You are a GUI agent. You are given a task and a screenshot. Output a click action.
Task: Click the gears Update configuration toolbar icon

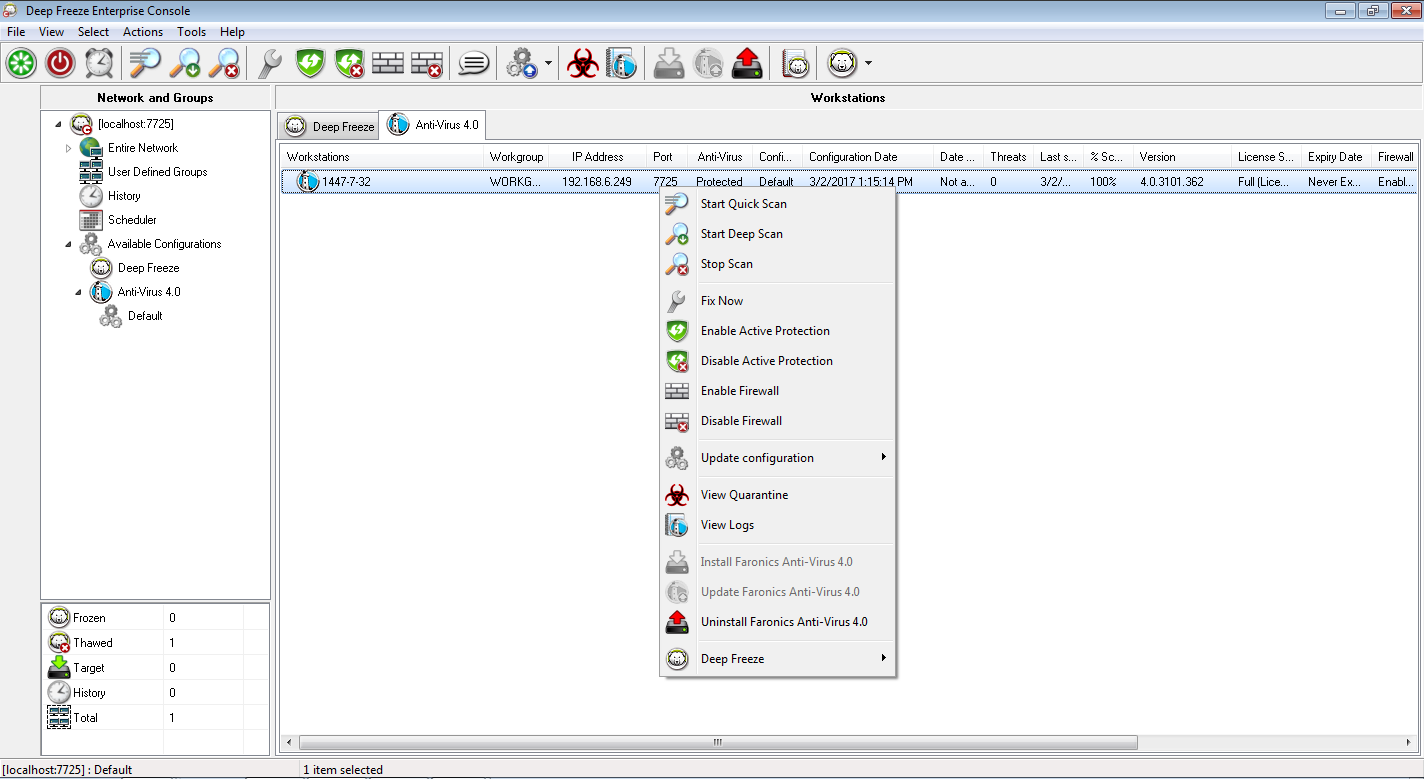pos(521,63)
